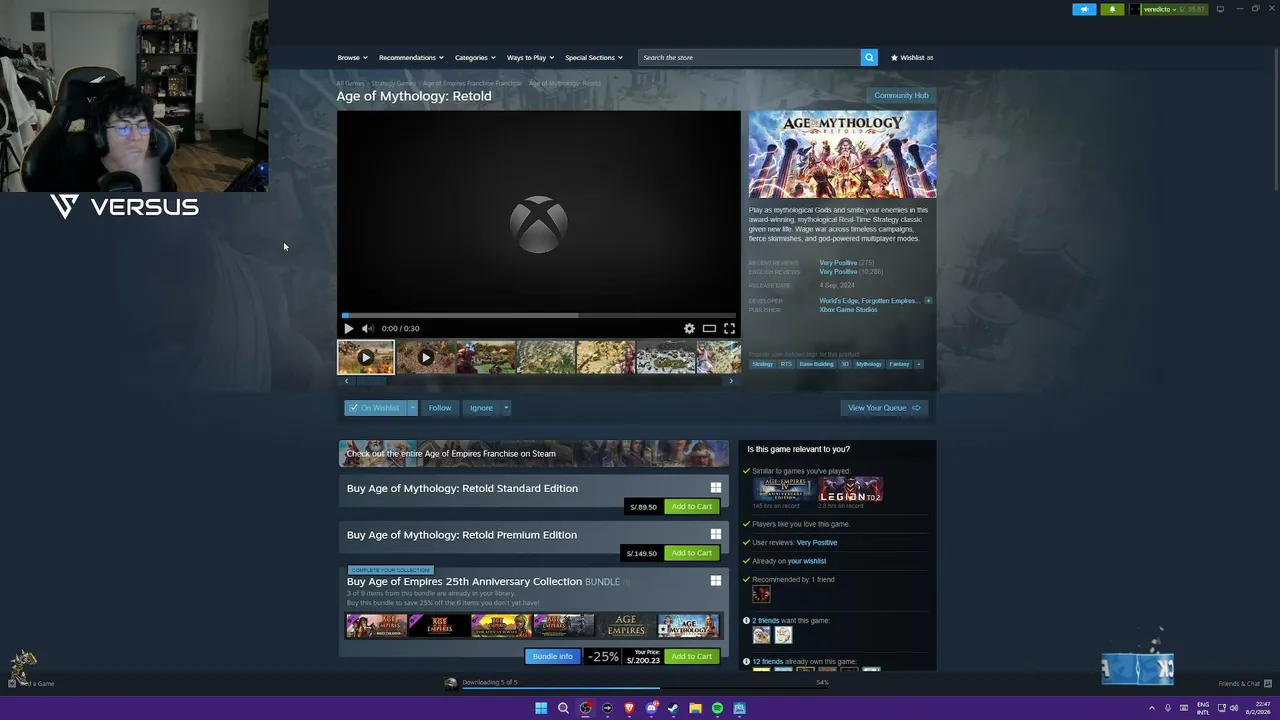Viewport: 1280px width, 720px height.
Task: Toggle theater mode on video player
Action: (709, 328)
